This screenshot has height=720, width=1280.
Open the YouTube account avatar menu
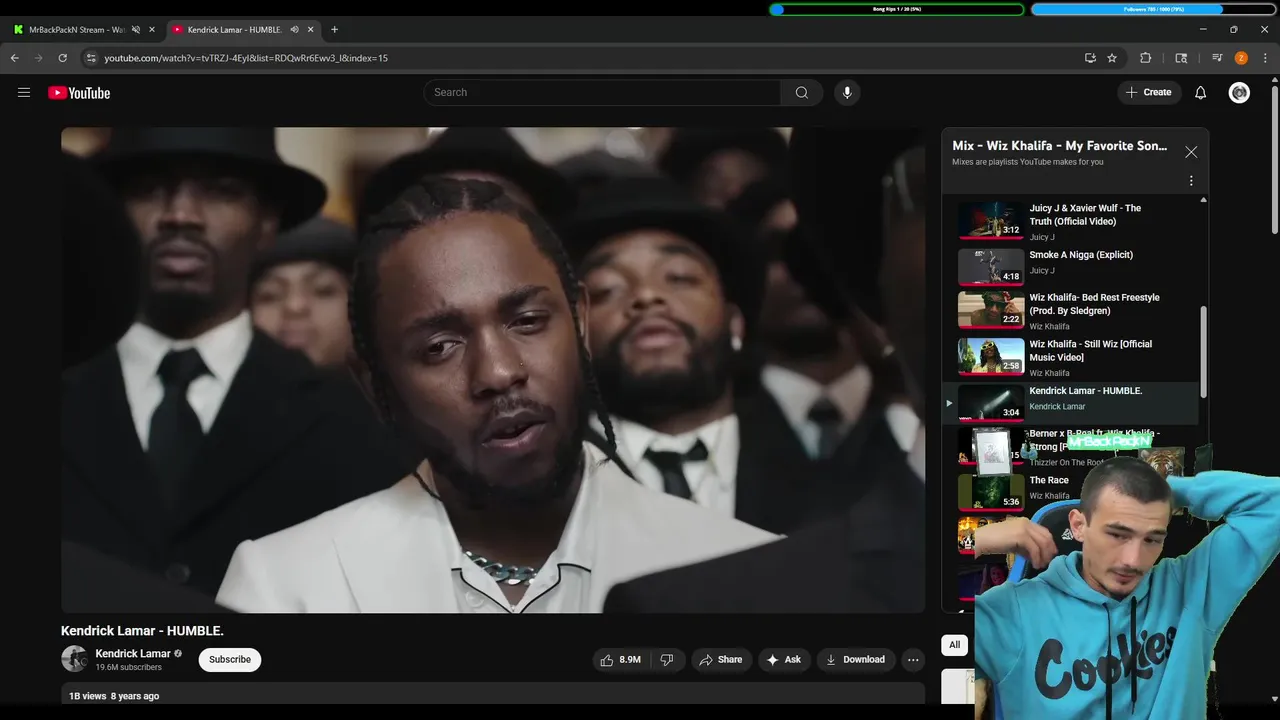[x=1239, y=93]
